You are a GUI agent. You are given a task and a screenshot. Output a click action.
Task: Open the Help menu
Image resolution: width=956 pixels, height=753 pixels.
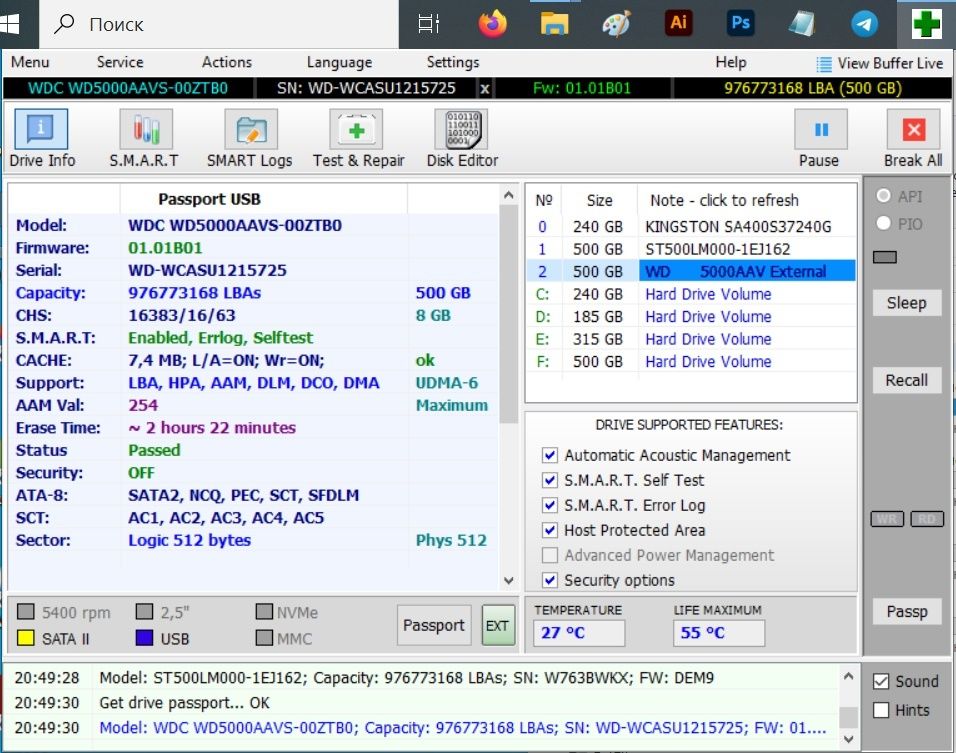point(730,62)
